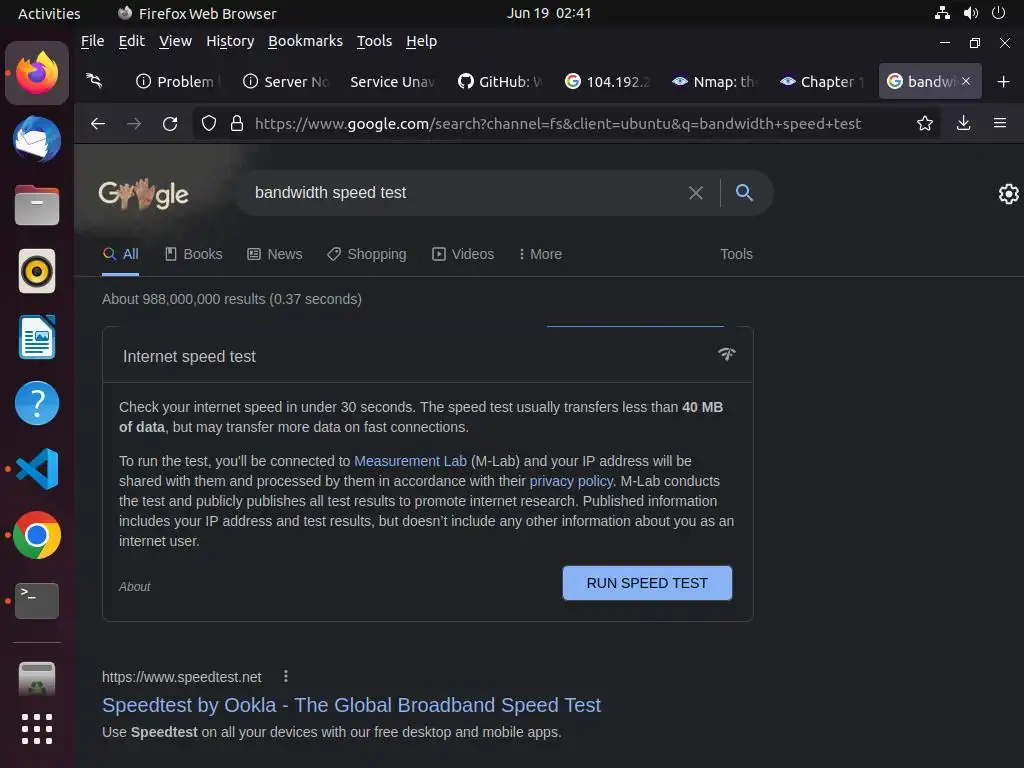Go back to the previous page
The height and width of the screenshot is (768, 1024).
[x=98, y=123]
